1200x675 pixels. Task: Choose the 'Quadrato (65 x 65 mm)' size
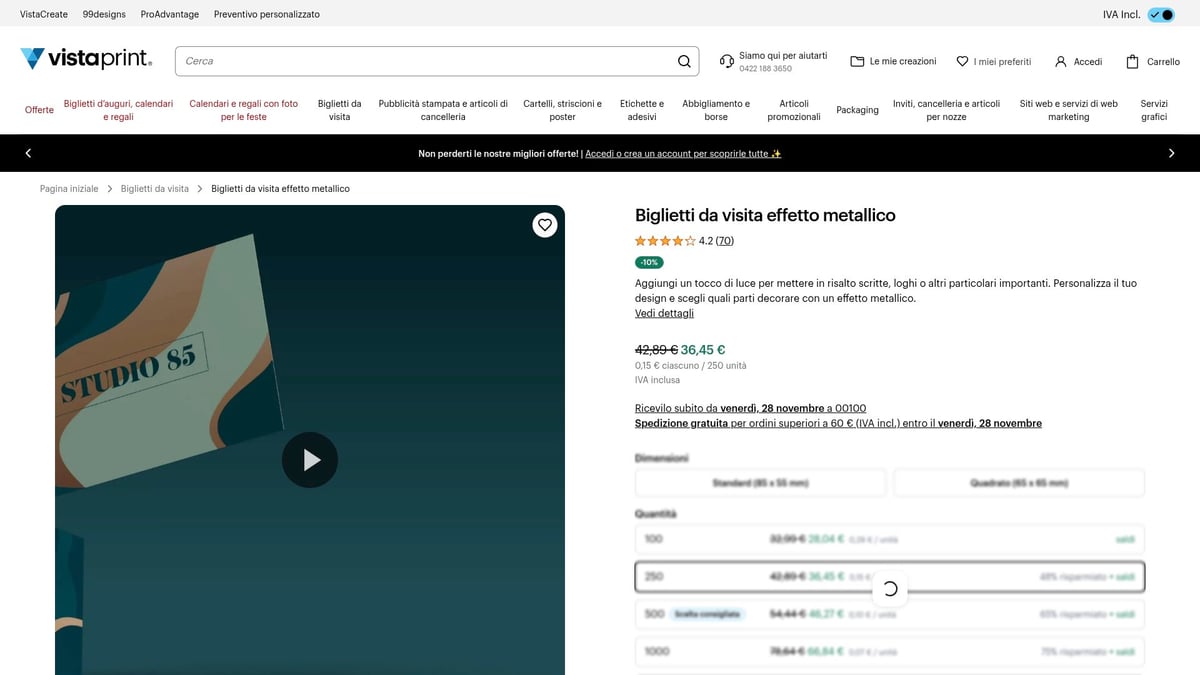1018,483
